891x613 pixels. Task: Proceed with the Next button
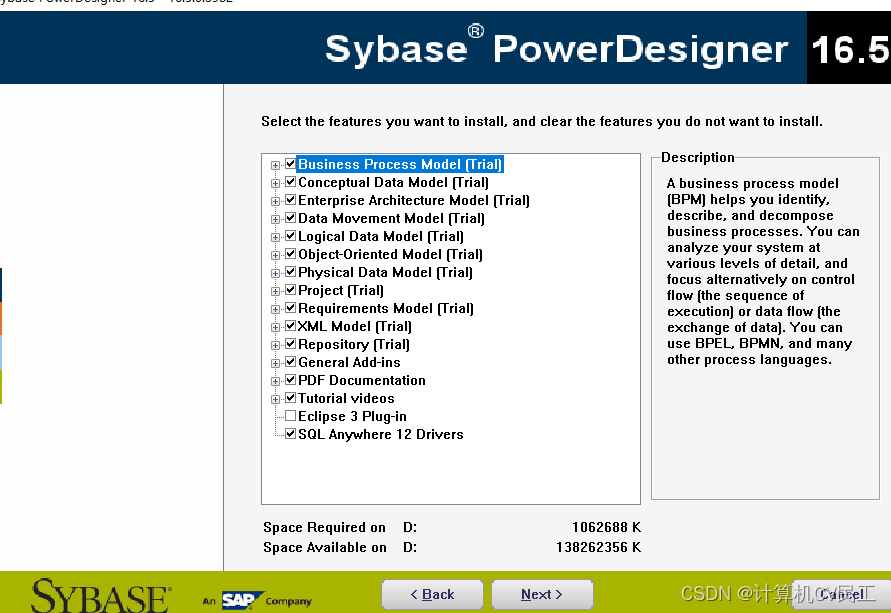coord(542,594)
